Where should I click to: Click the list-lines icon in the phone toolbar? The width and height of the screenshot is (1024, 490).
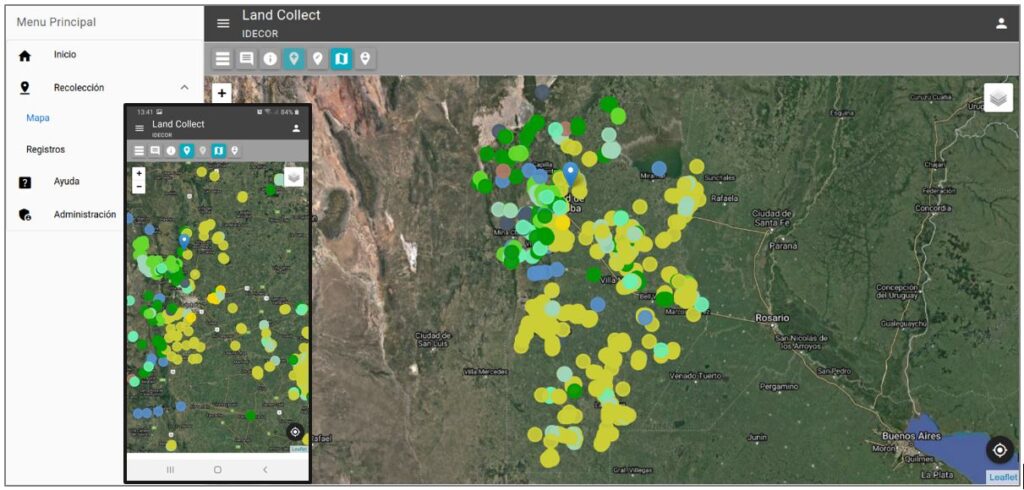(139, 151)
